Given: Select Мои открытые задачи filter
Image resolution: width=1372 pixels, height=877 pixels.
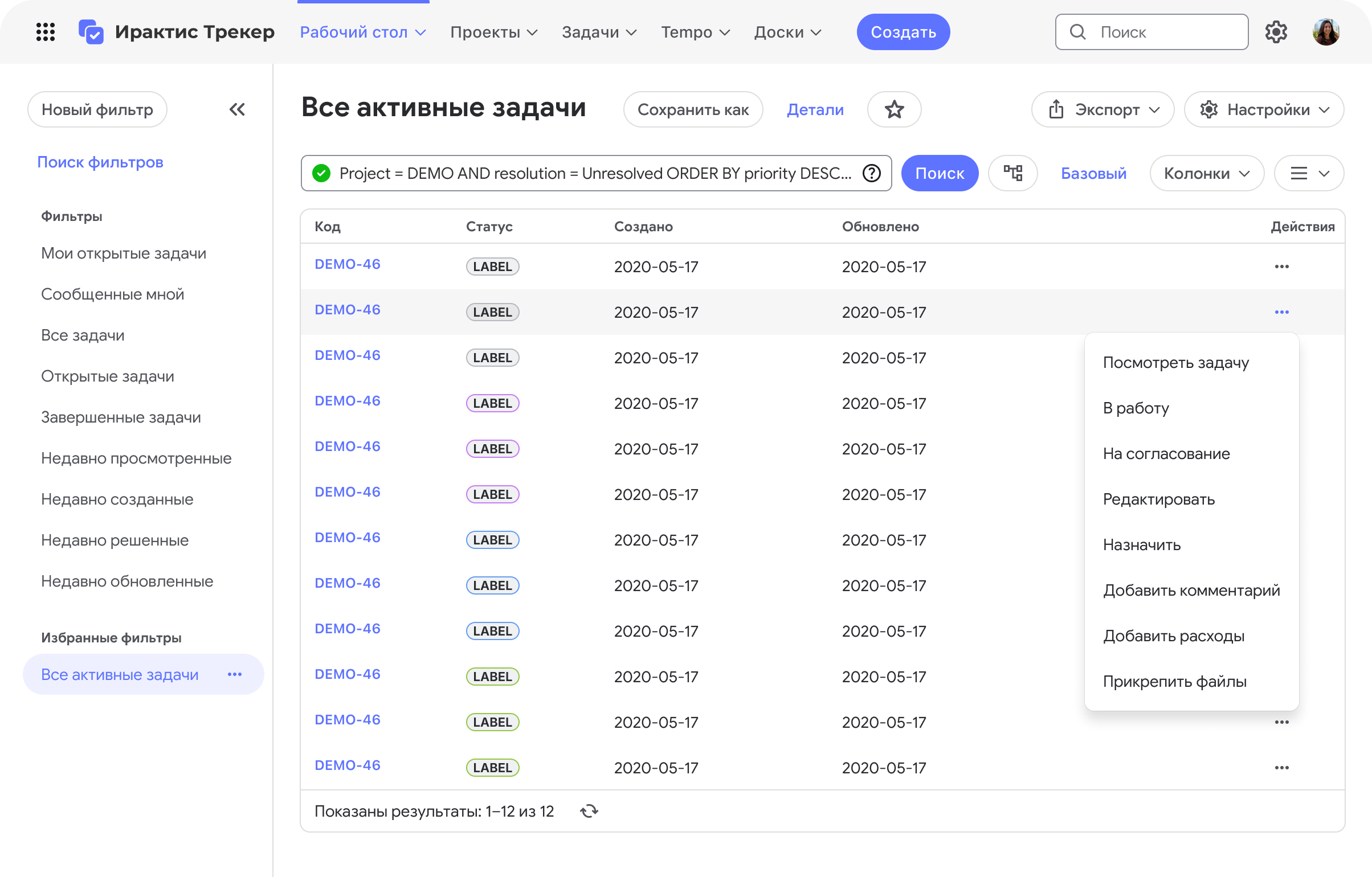Looking at the screenshot, I should tap(124, 253).
